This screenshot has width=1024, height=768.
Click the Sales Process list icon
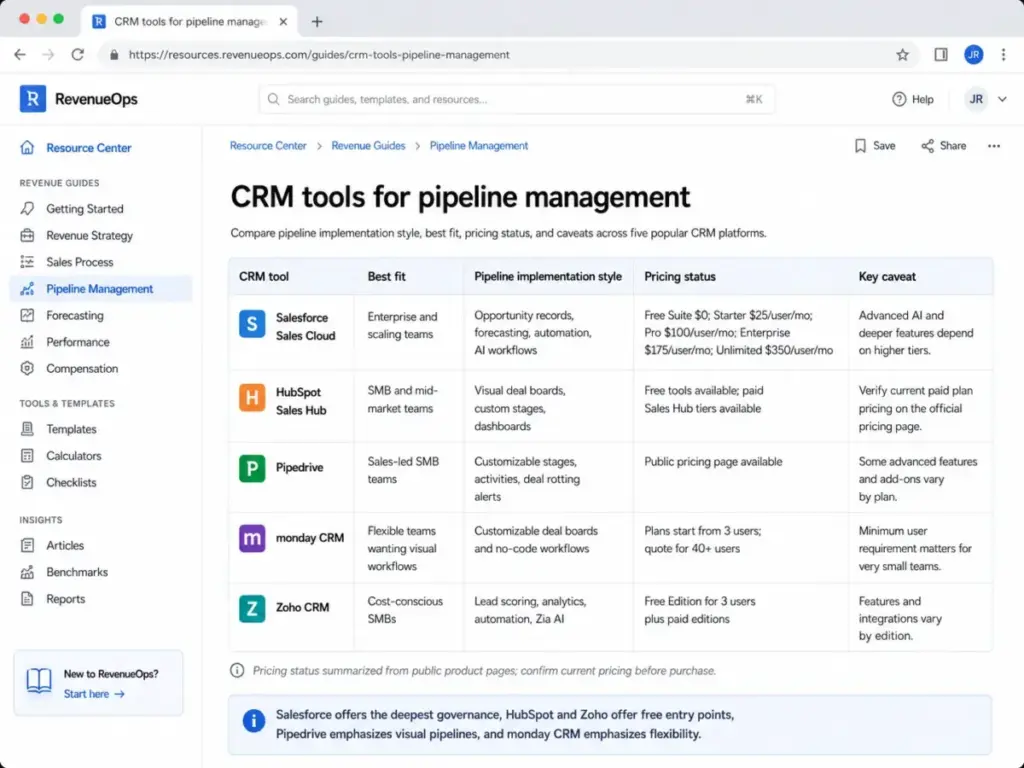tap(27, 262)
